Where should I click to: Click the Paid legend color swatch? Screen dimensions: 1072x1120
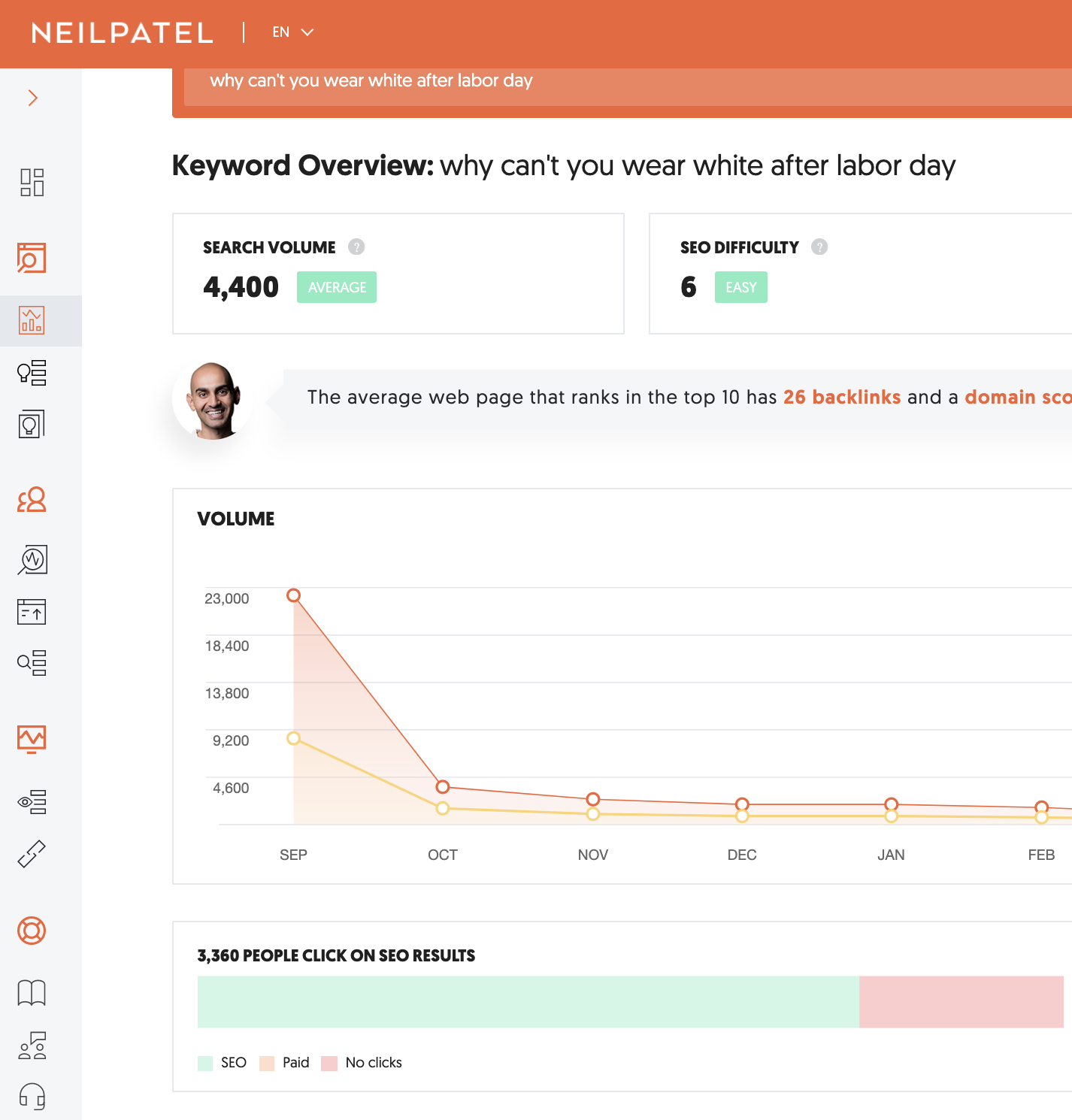point(267,1063)
